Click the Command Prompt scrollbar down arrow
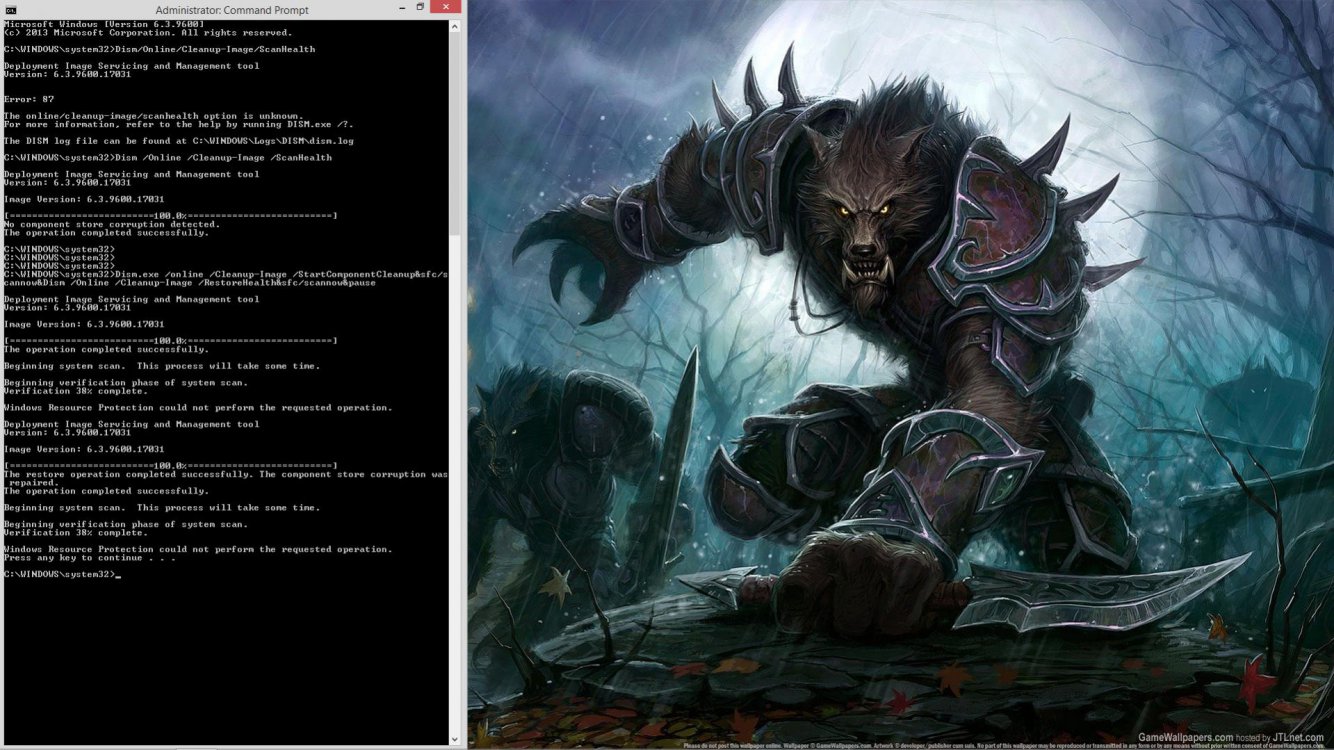The width and height of the screenshot is (1334, 750). pos(455,738)
